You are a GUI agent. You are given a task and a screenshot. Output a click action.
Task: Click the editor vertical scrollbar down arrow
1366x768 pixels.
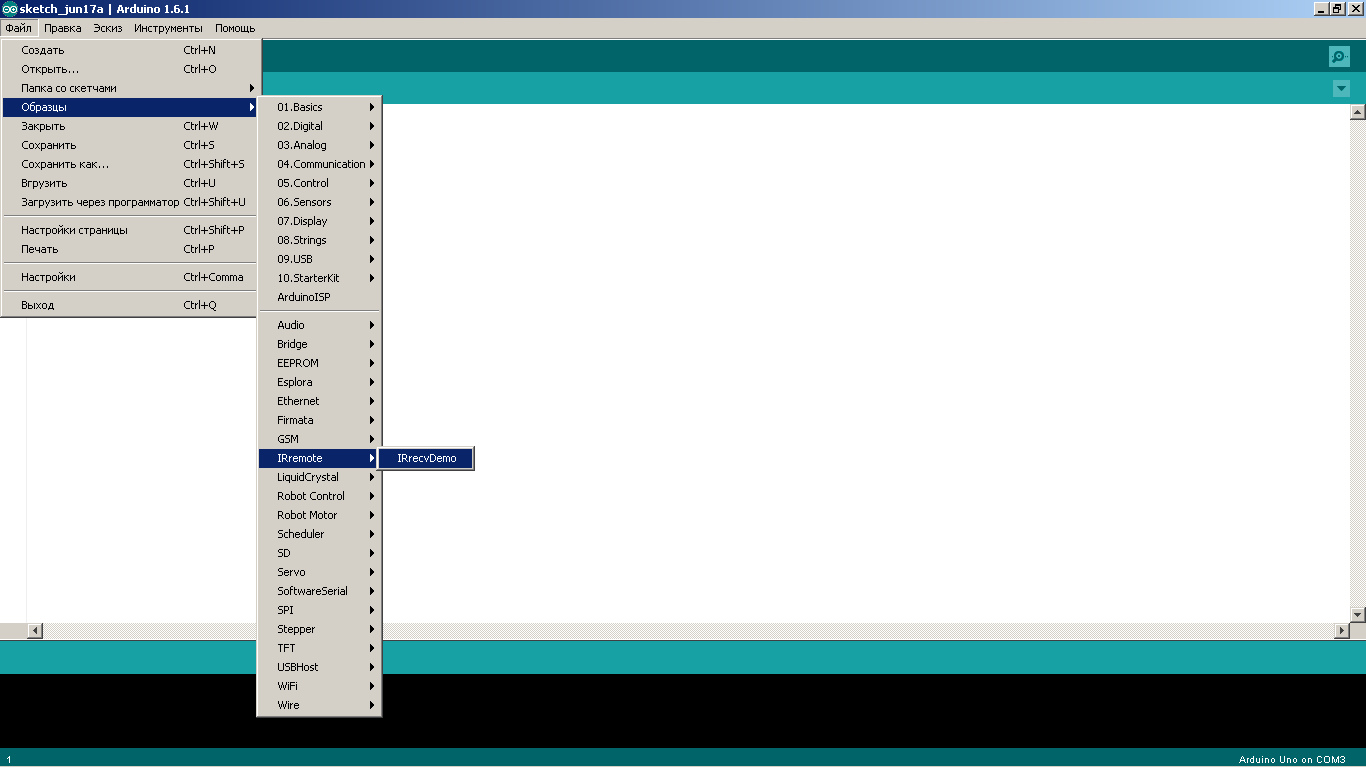coord(1358,614)
